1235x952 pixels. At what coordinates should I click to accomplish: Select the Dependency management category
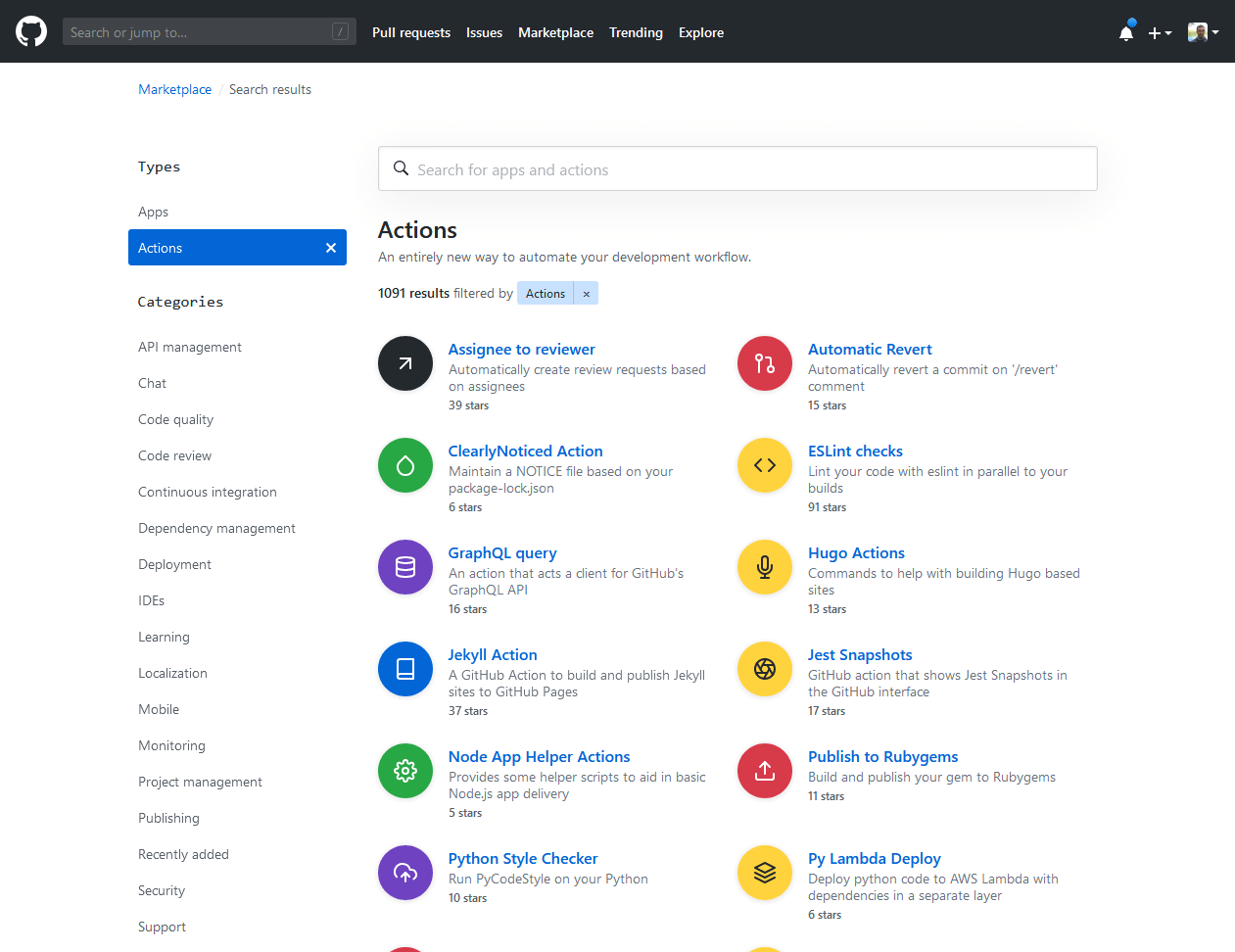(216, 528)
